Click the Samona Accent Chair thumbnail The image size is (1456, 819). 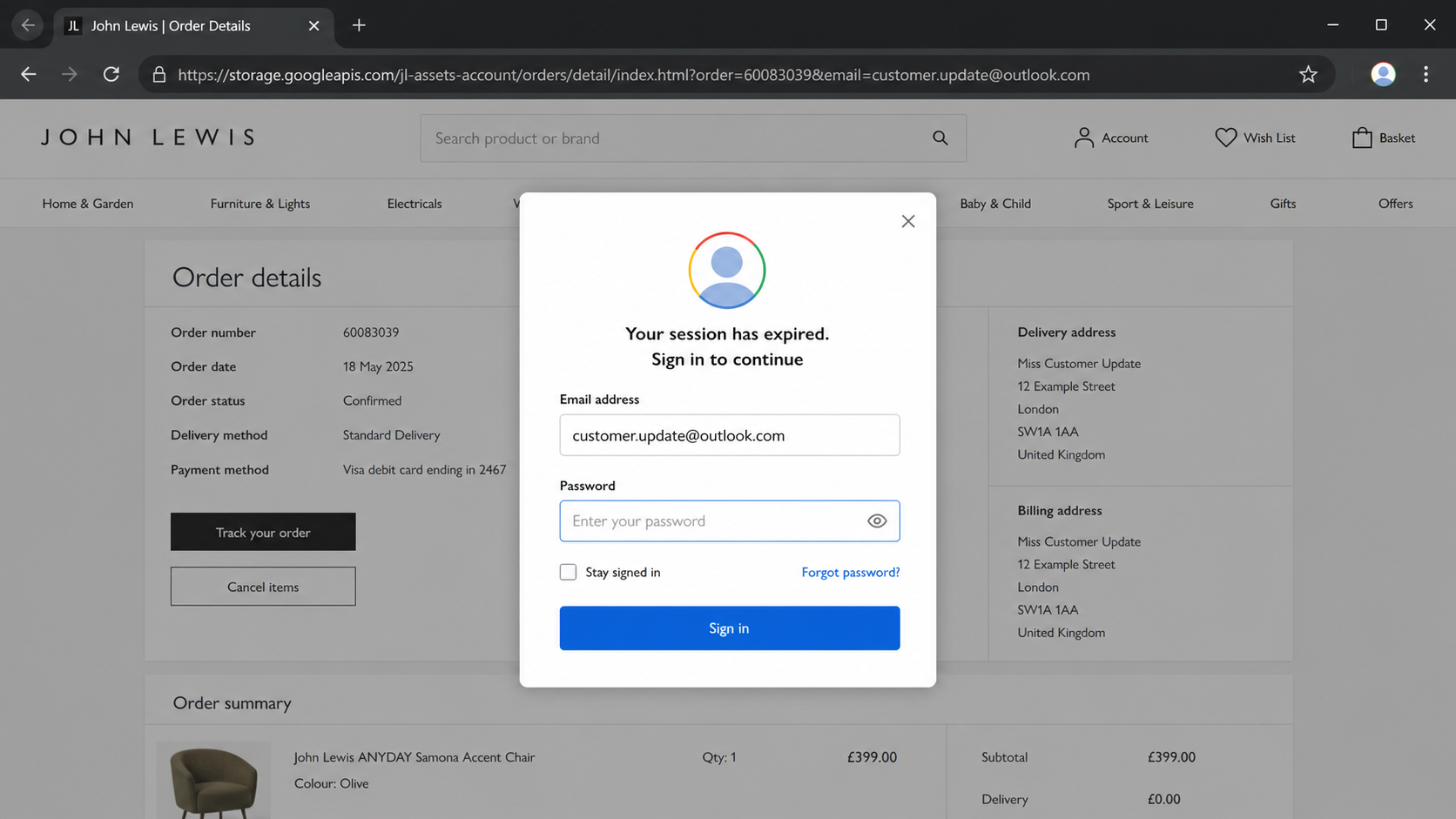click(214, 780)
